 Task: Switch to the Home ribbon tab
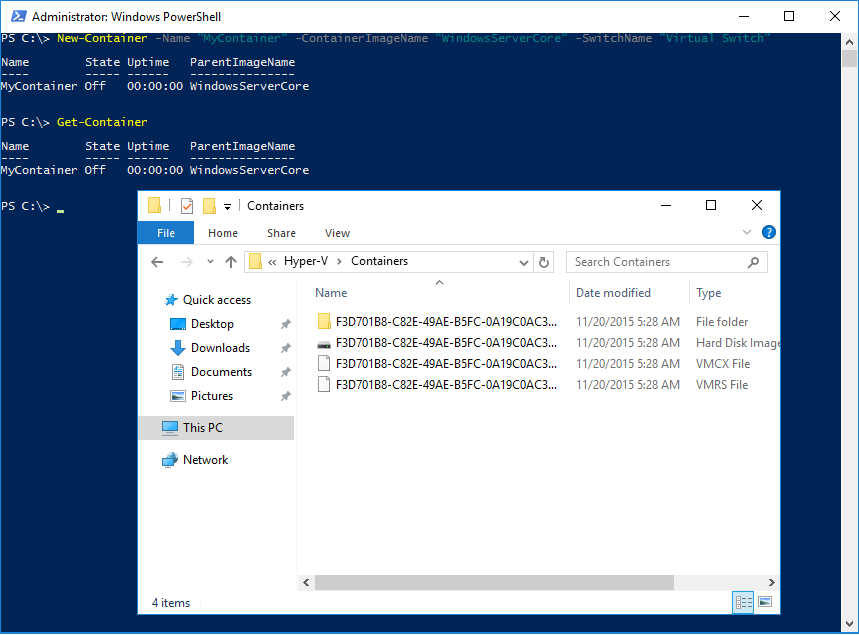click(x=223, y=233)
